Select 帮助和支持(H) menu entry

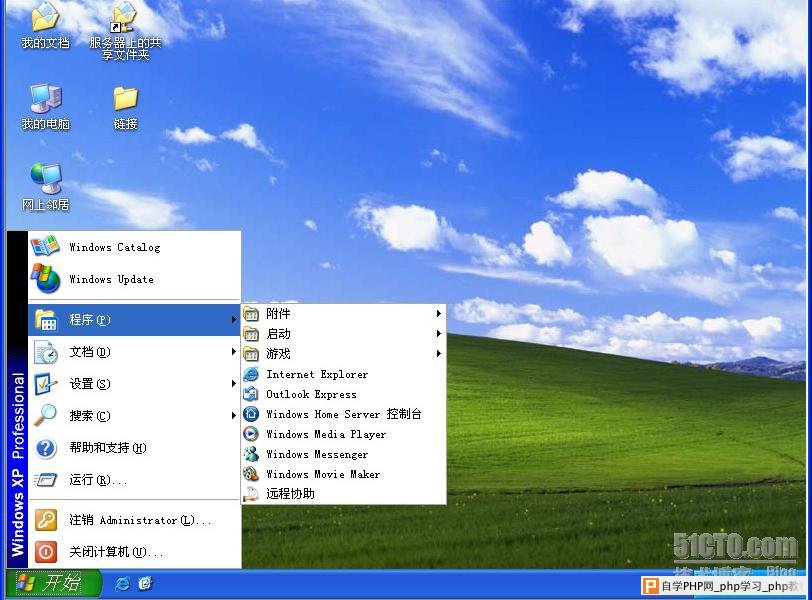pos(135,448)
